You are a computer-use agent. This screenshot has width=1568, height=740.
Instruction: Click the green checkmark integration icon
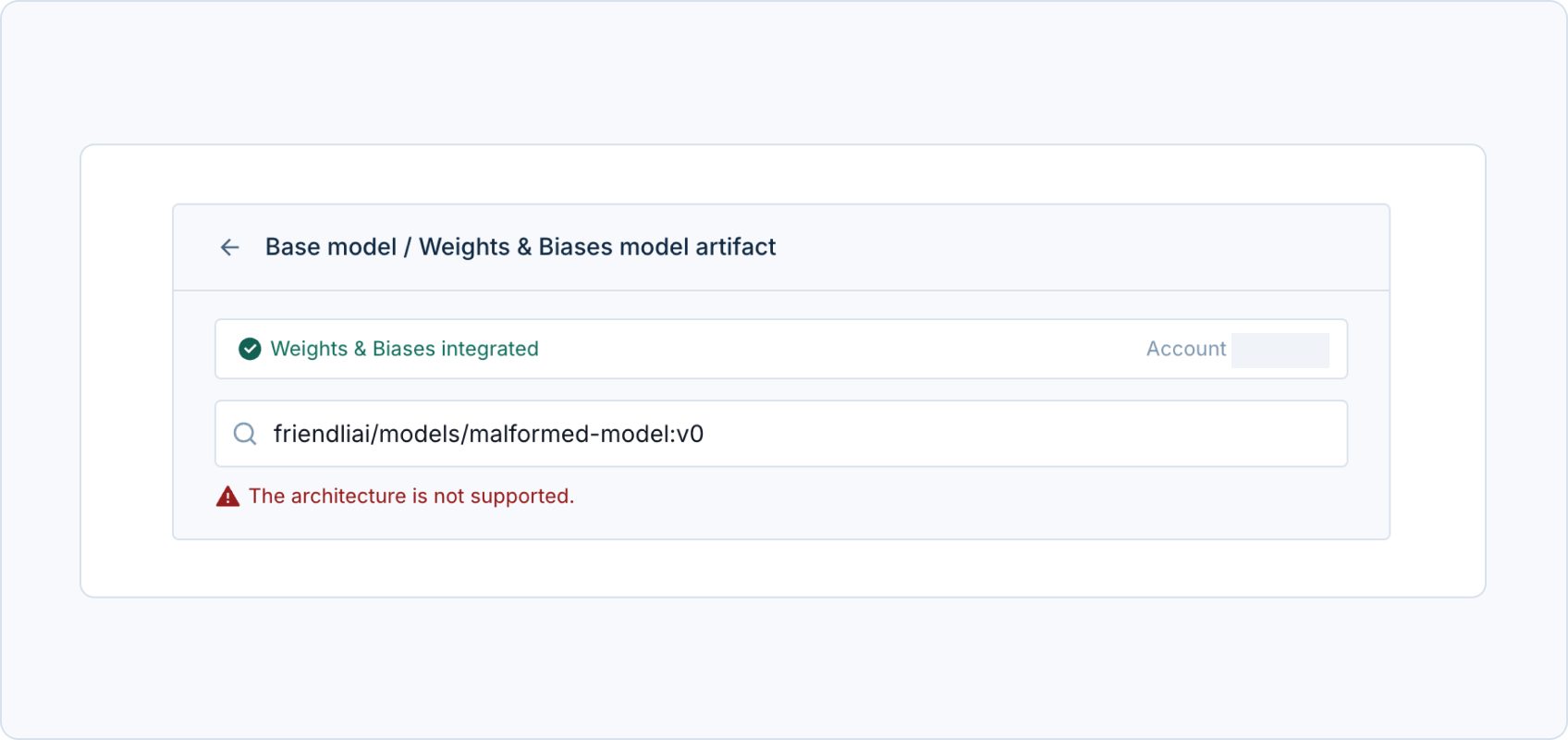tap(250, 349)
